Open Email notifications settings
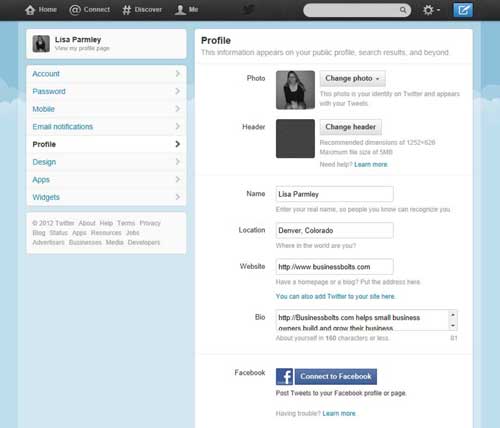Image resolution: width=500 pixels, height=428 pixels. (106, 127)
